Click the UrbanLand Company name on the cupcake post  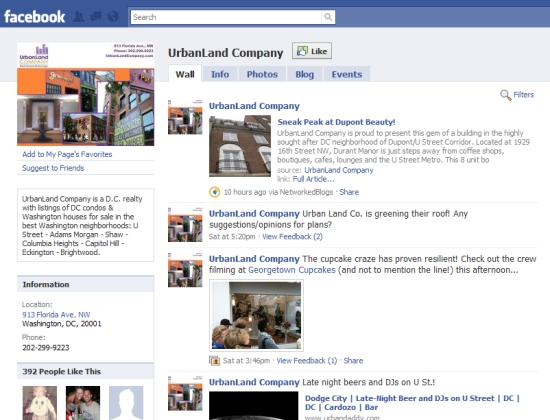click(254, 259)
